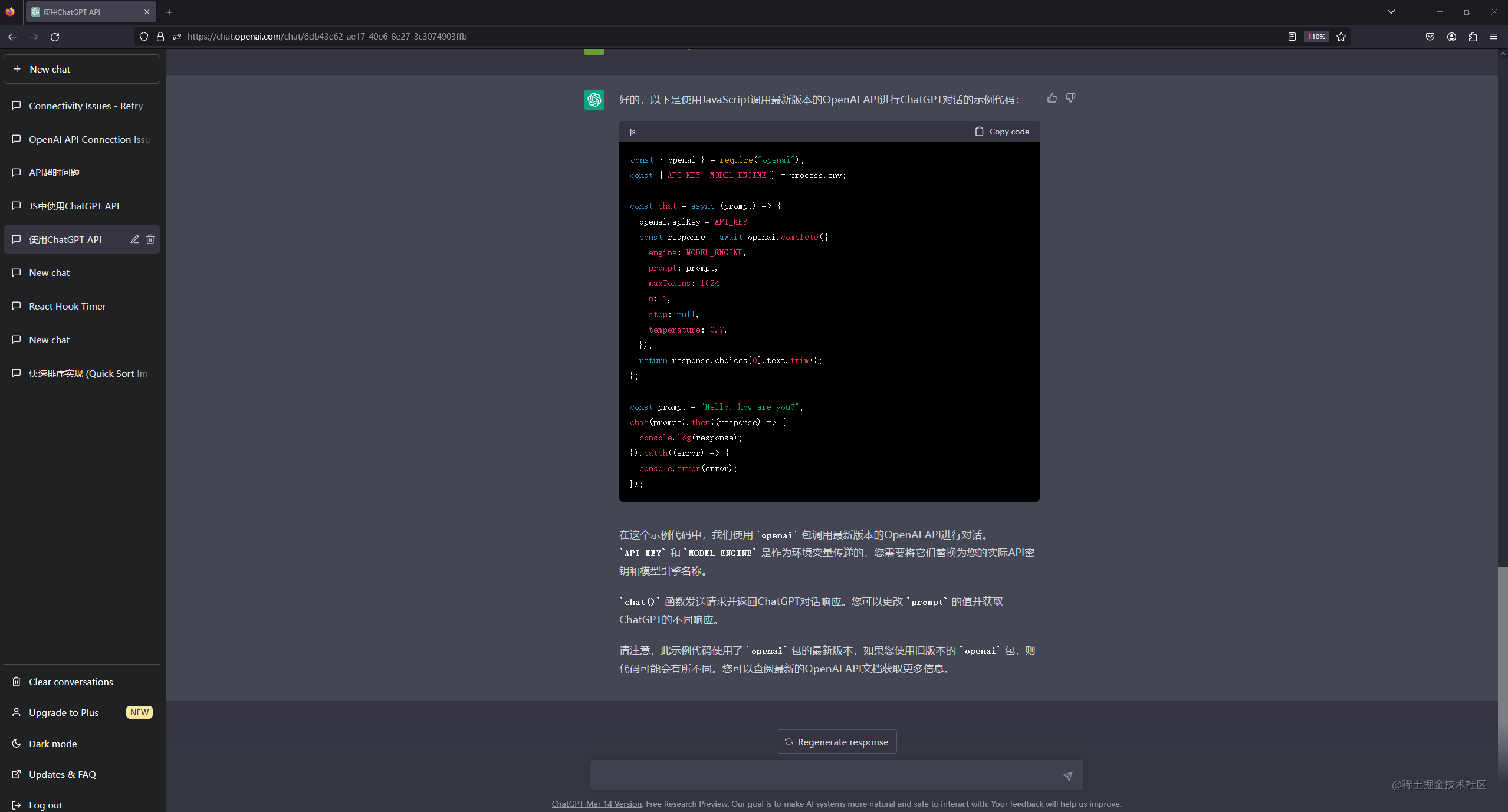Click browser back arrow button

[x=12, y=37]
